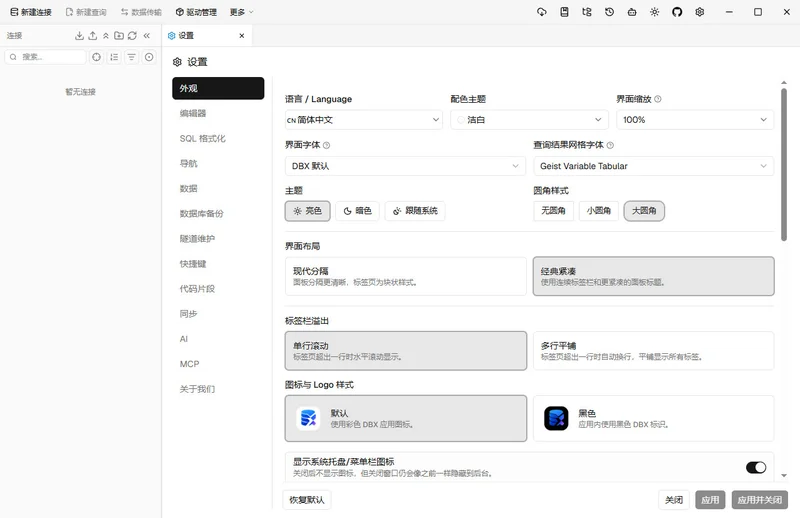Open 快捷键 settings category
Viewport: 800px width, 518px height.
218,264
